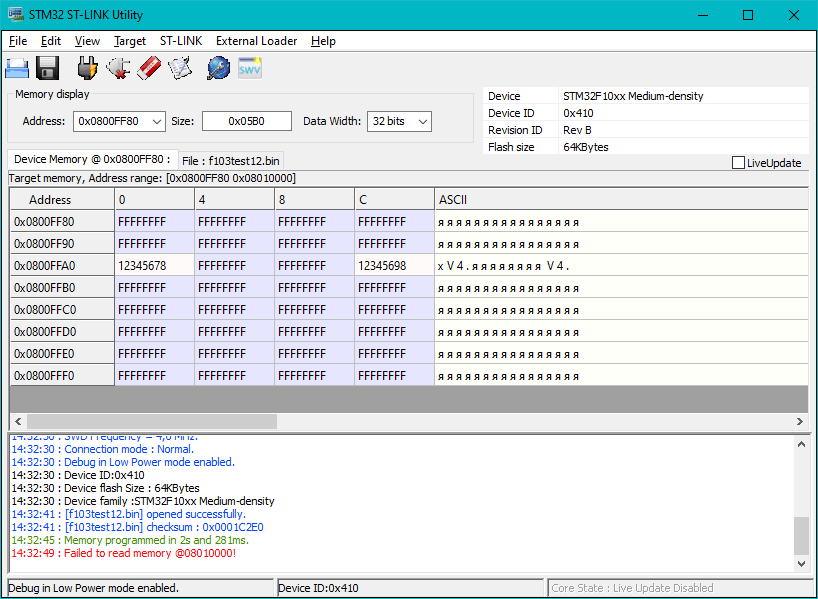Minimize the ST-LINK Utility window
Image resolution: width=818 pixels, height=599 pixels.
703,15
